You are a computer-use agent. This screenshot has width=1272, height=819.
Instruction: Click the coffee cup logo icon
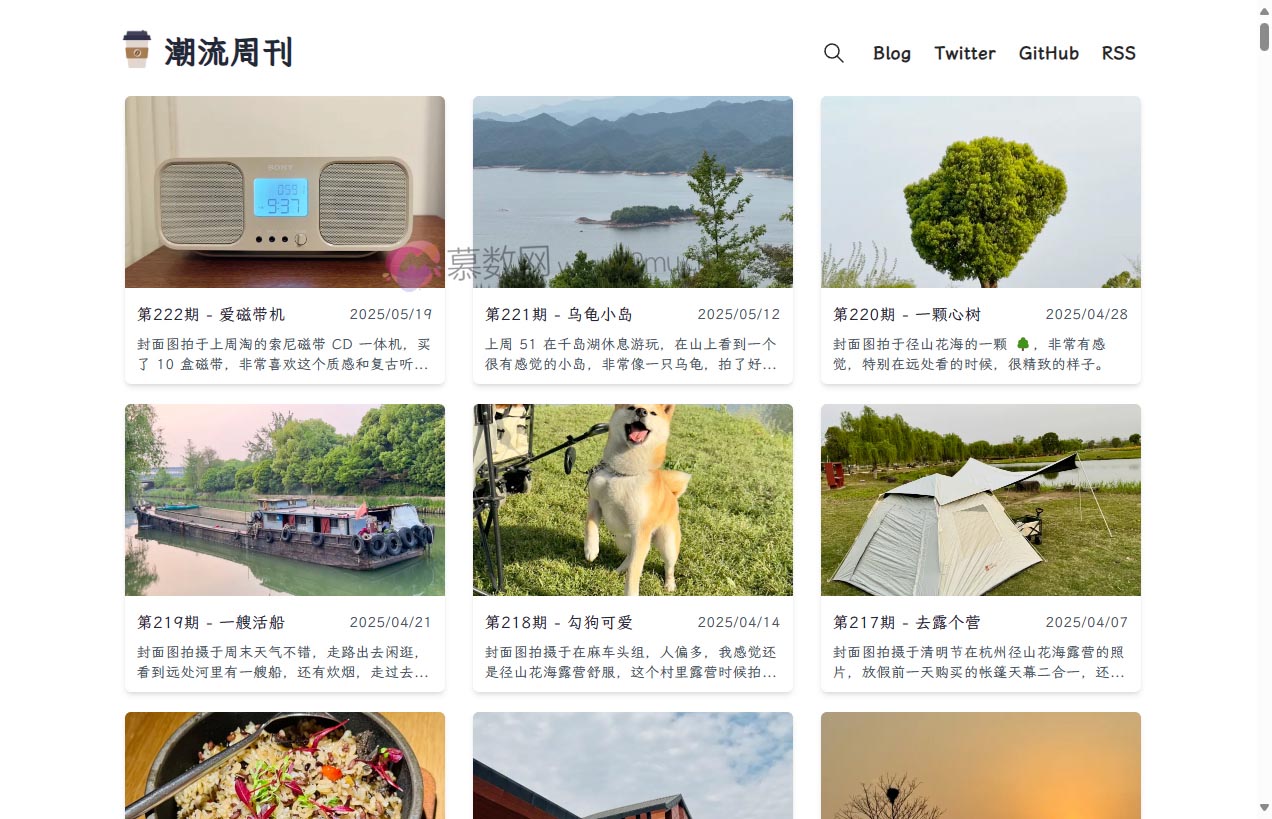(137, 50)
